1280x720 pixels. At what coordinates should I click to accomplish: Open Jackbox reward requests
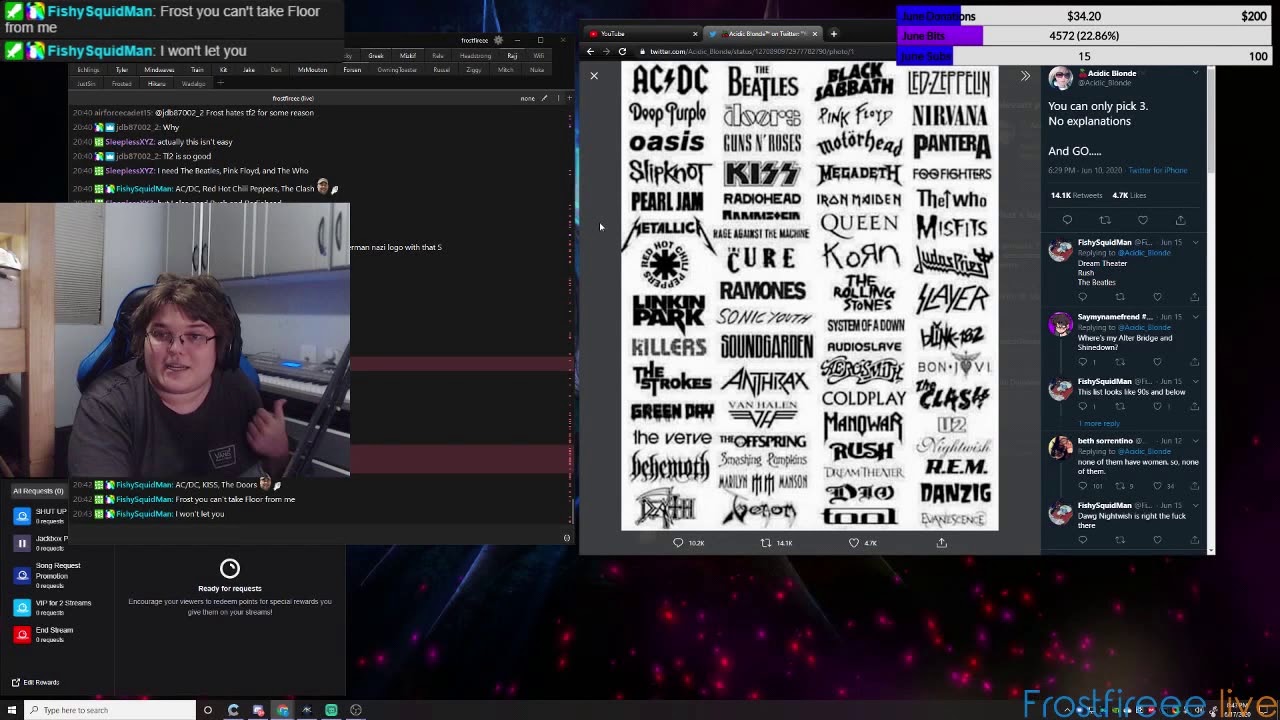39,543
